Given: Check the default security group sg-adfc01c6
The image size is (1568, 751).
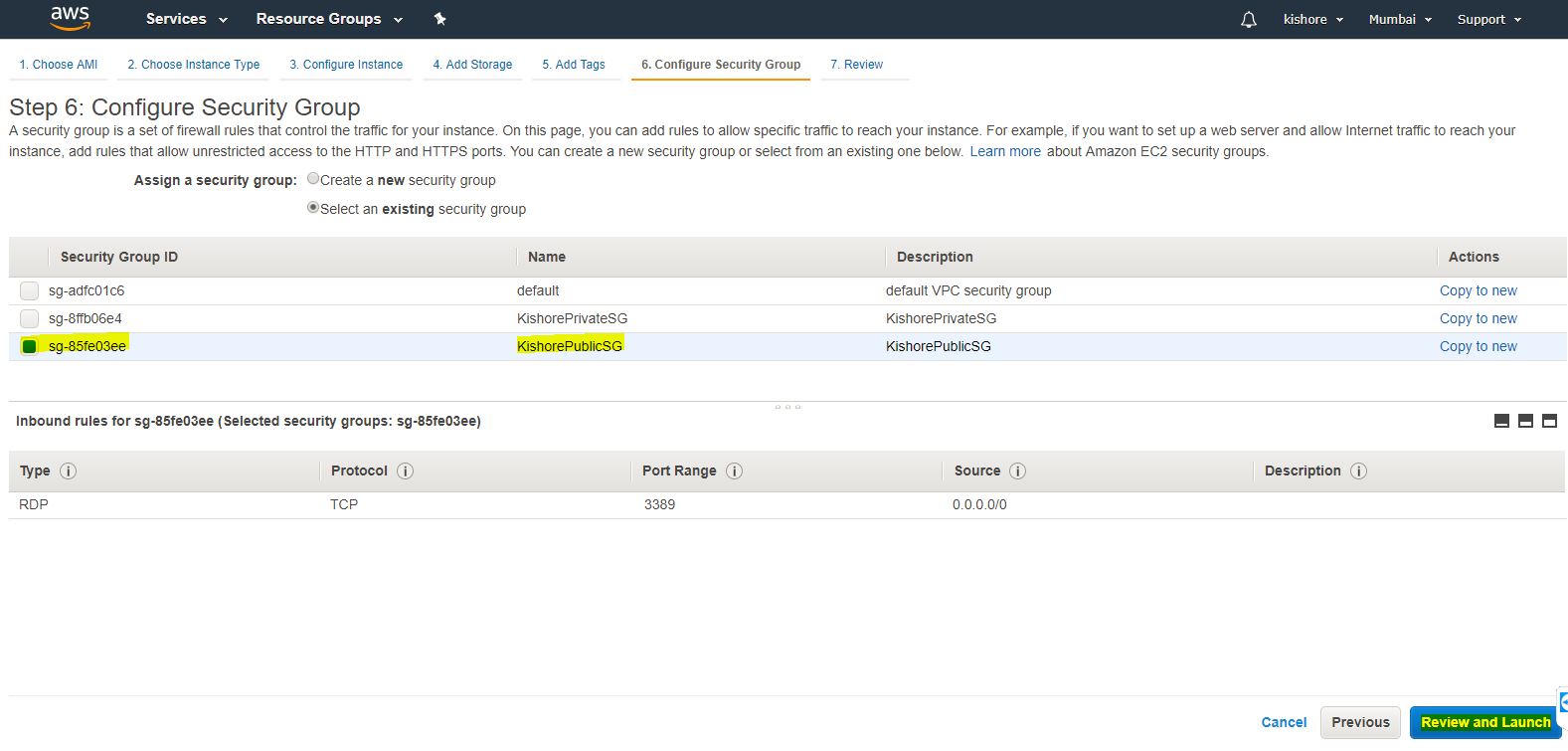Looking at the screenshot, I should click(30, 290).
